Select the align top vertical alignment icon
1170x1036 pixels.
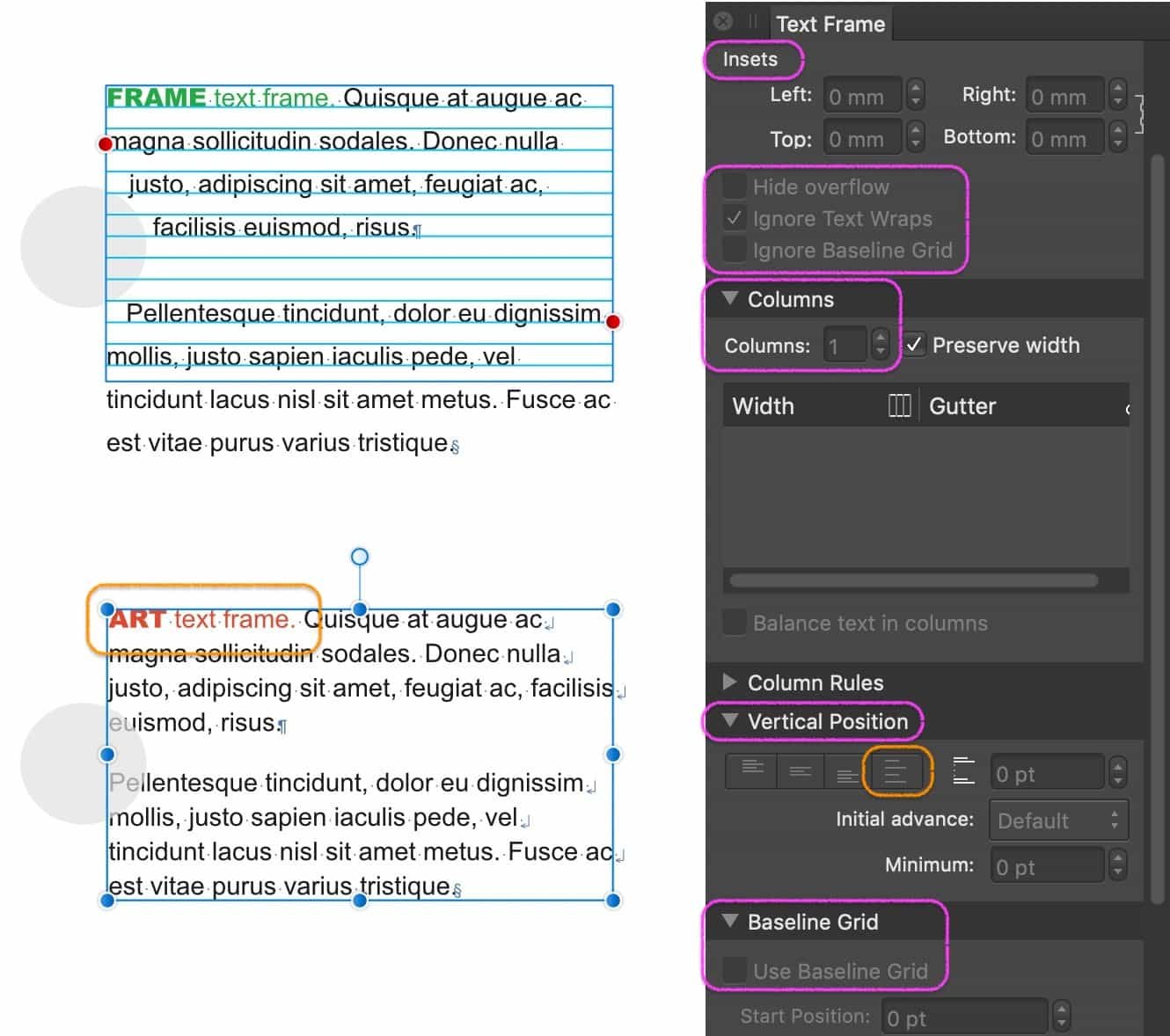tap(753, 771)
